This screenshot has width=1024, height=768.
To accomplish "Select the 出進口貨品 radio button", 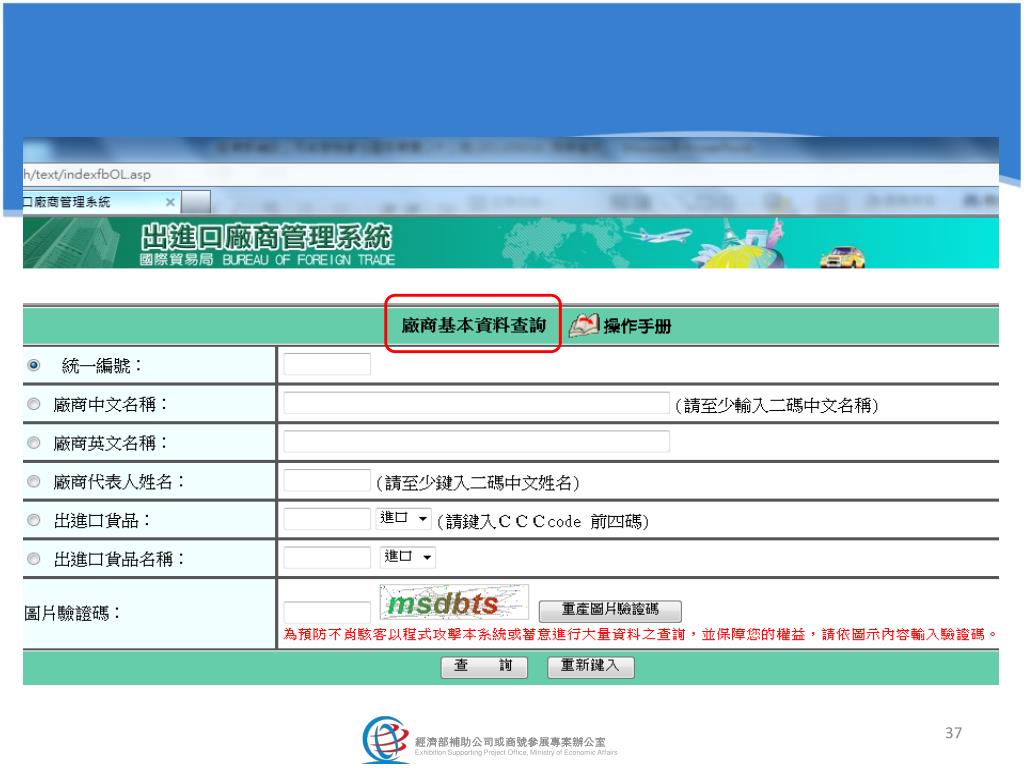I will pyautogui.click(x=33, y=520).
